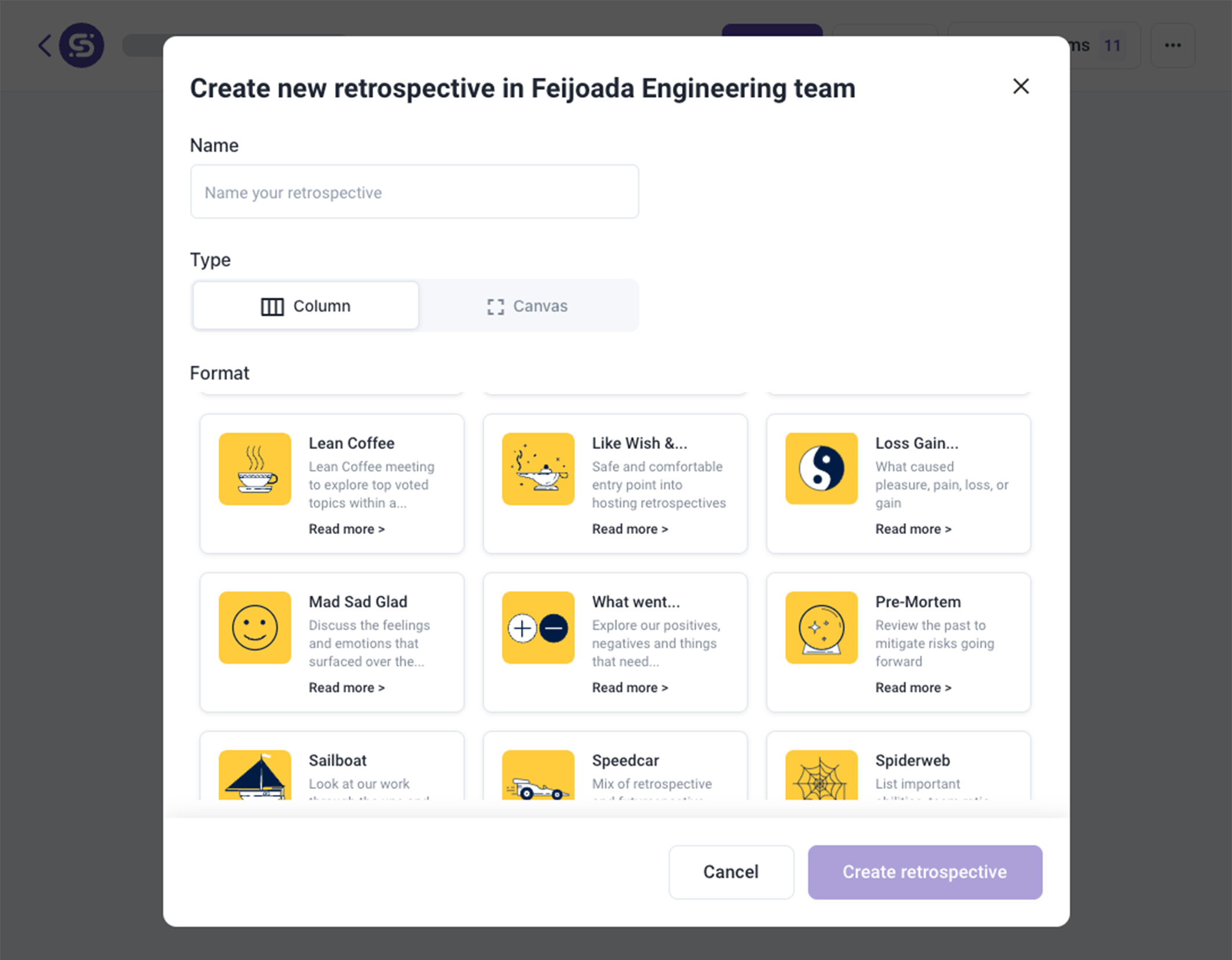Image resolution: width=1232 pixels, height=960 pixels.
Task: Keep the Column type selected
Action: [305, 305]
